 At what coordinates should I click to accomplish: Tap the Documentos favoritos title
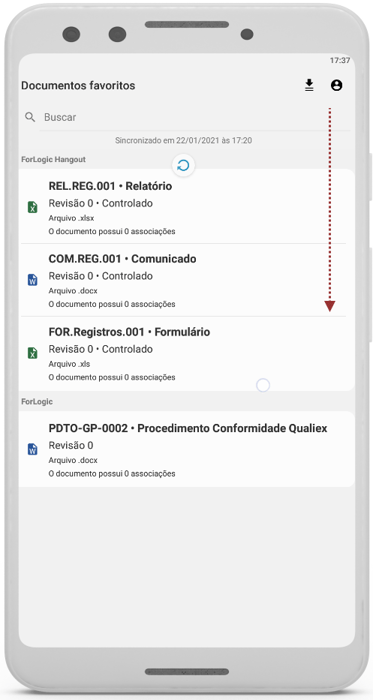[x=78, y=85]
